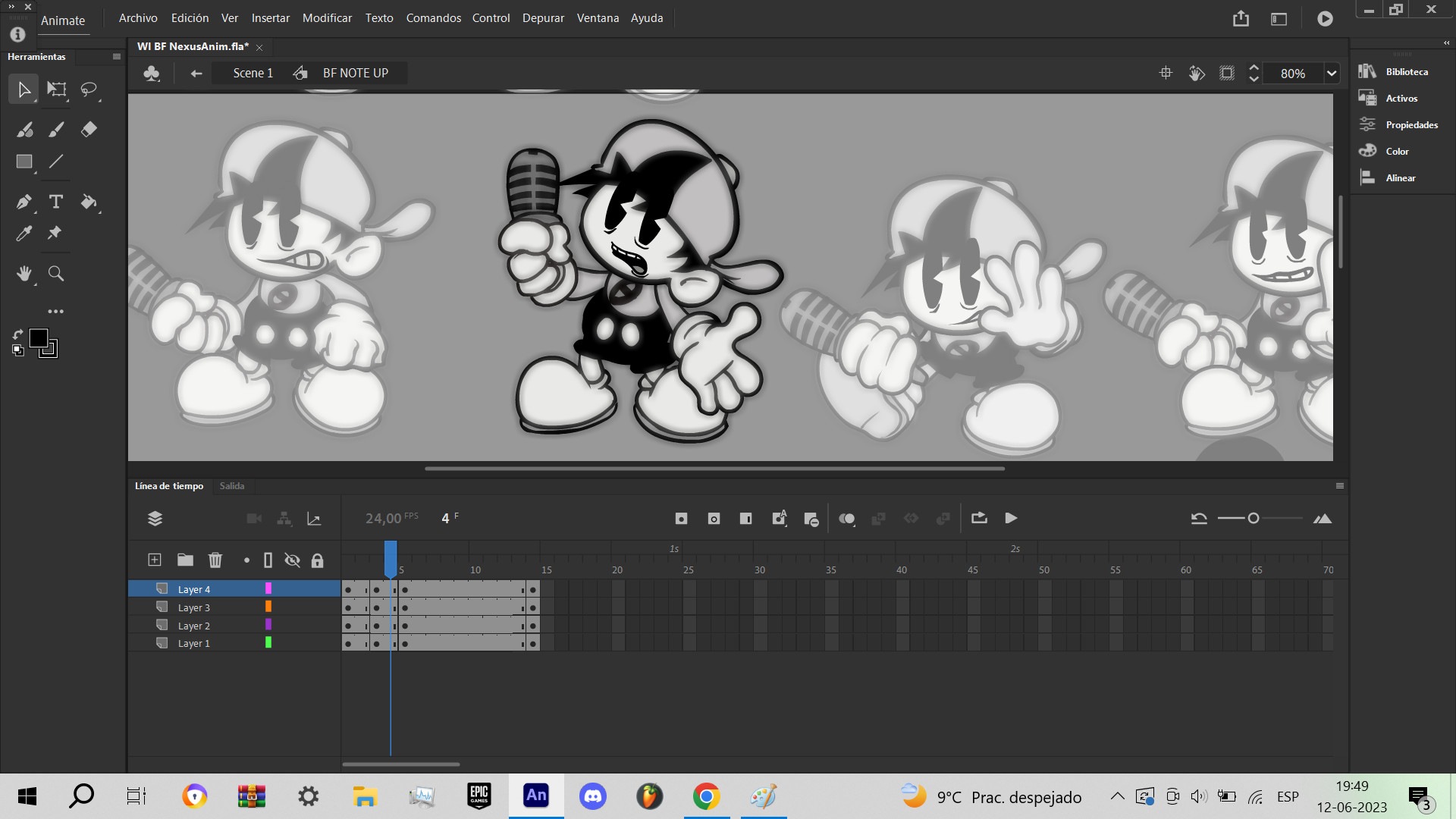Toggle onion skin button in timeline
This screenshot has width=1456, height=819.
[846, 519]
